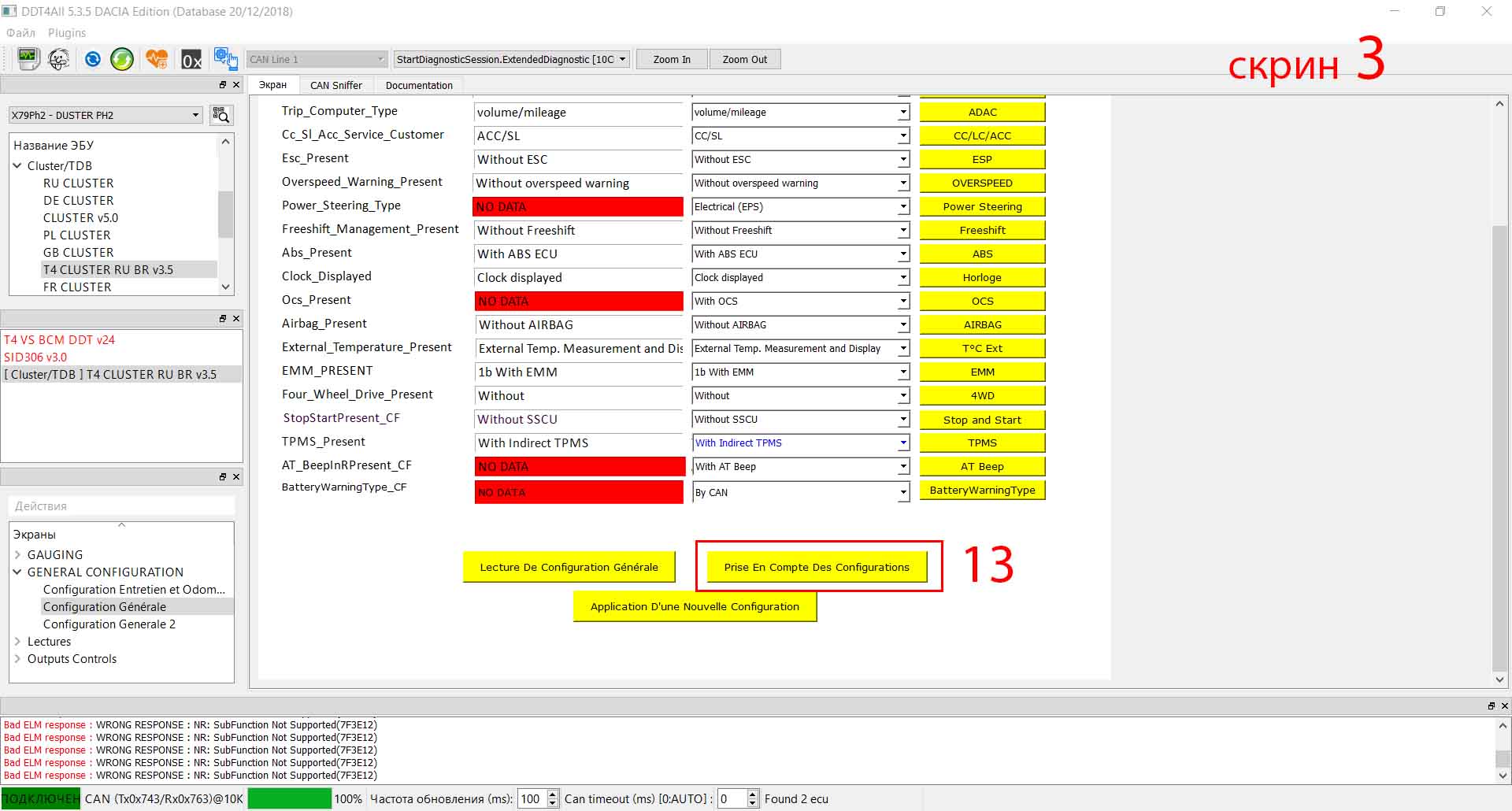This screenshot has height=811, width=1512.
Task: Click the Zoom Out button
Action: pos(745,59)
